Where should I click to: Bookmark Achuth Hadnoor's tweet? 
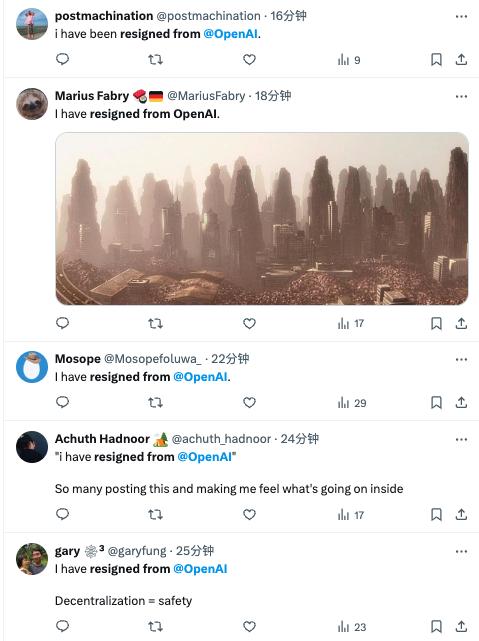tap(436, 514)
